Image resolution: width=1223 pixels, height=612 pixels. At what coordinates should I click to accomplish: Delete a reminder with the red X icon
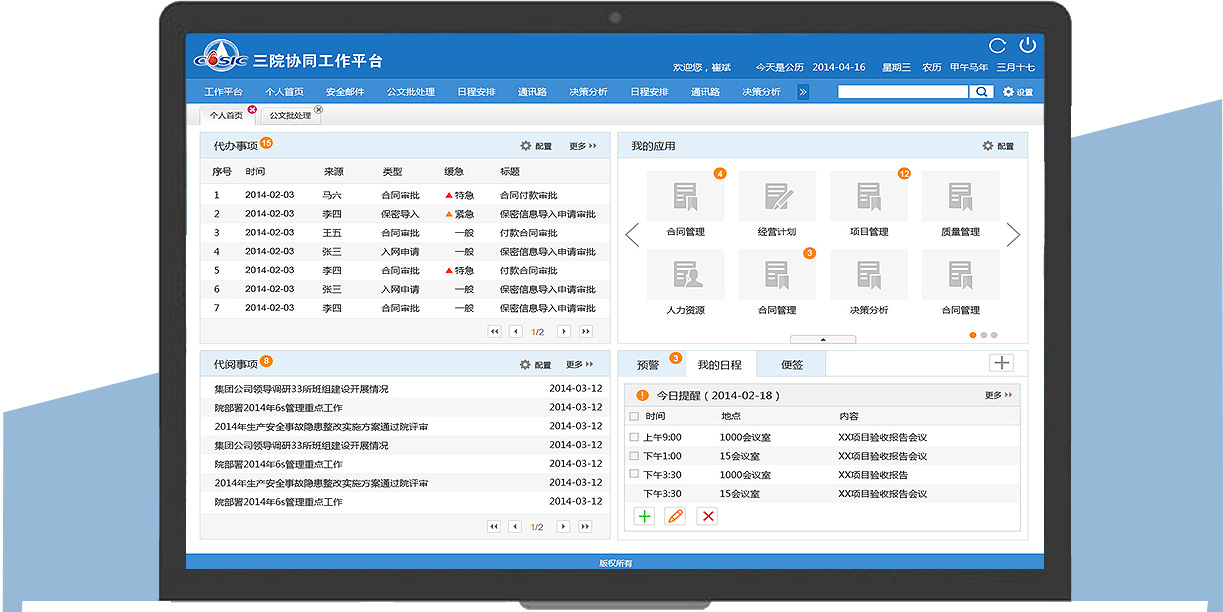pos(706,516)
